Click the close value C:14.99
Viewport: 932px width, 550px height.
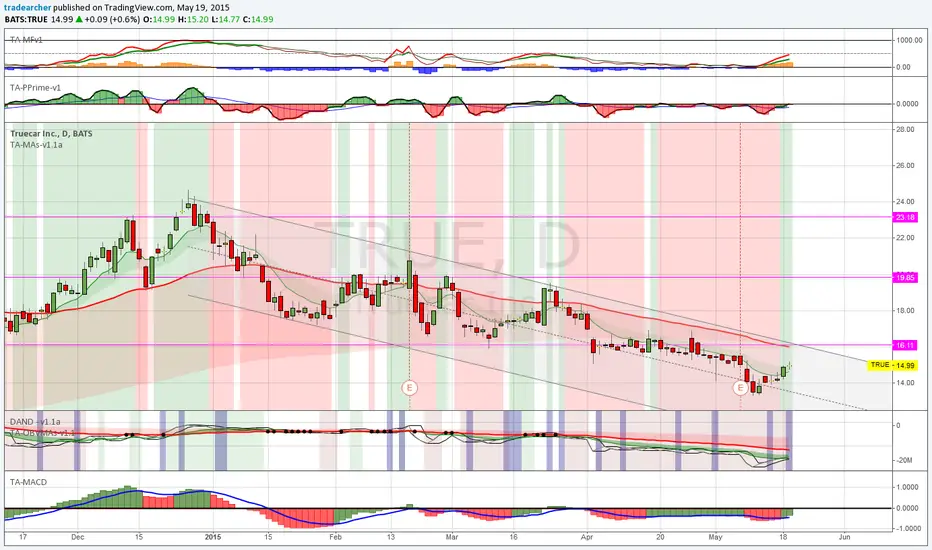(x=259, y=19)
